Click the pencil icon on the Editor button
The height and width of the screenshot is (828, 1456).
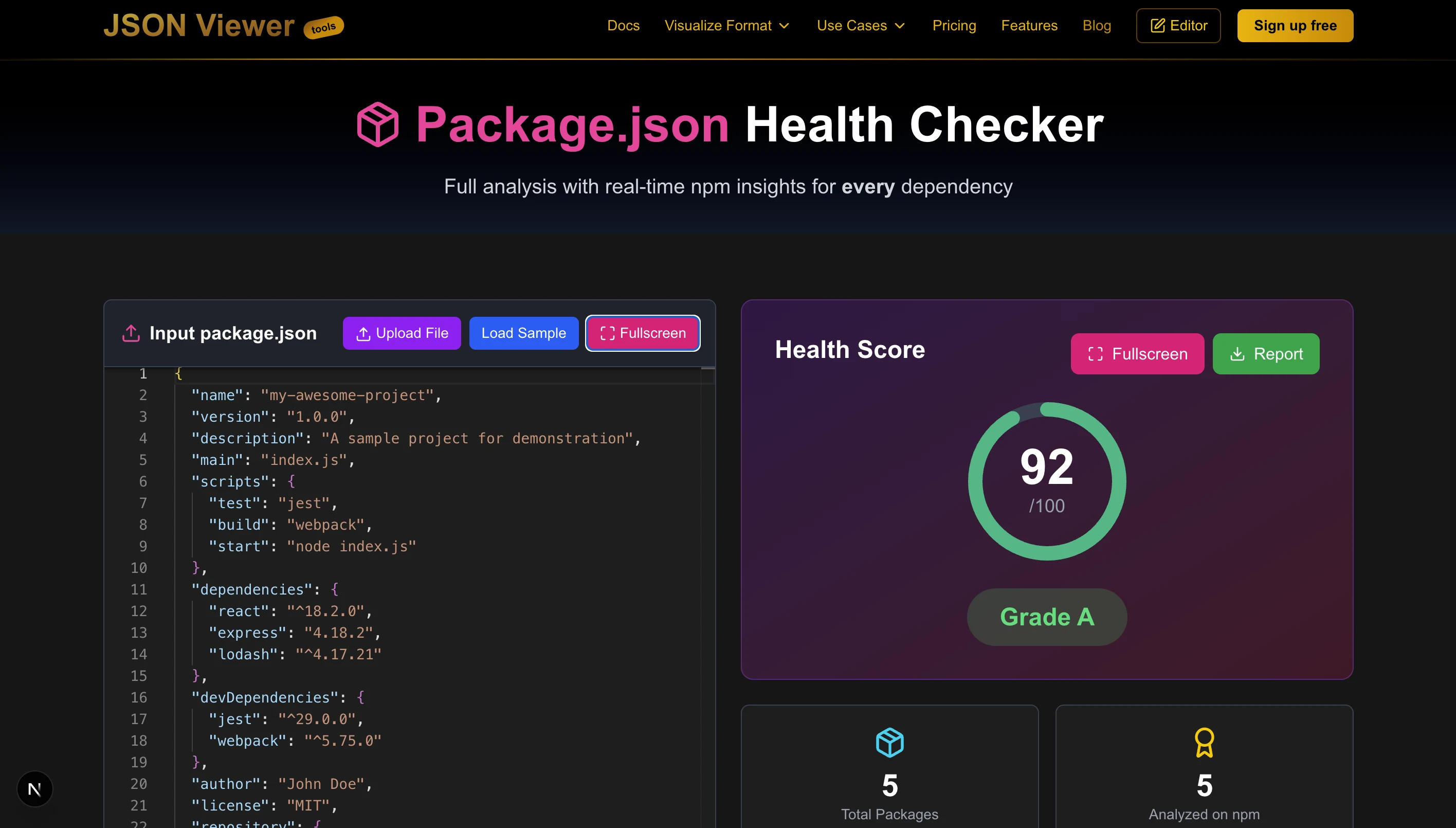coord(1158,25)
